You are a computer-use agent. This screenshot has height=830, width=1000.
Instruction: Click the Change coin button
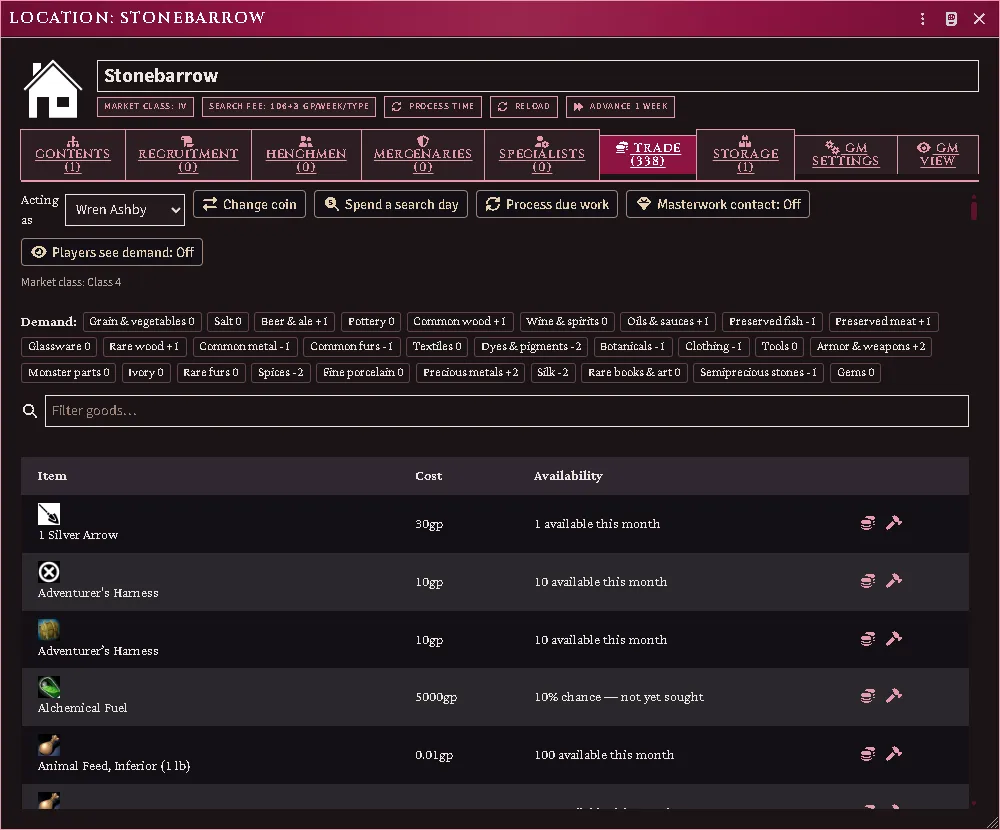click(x=249, y=204)
